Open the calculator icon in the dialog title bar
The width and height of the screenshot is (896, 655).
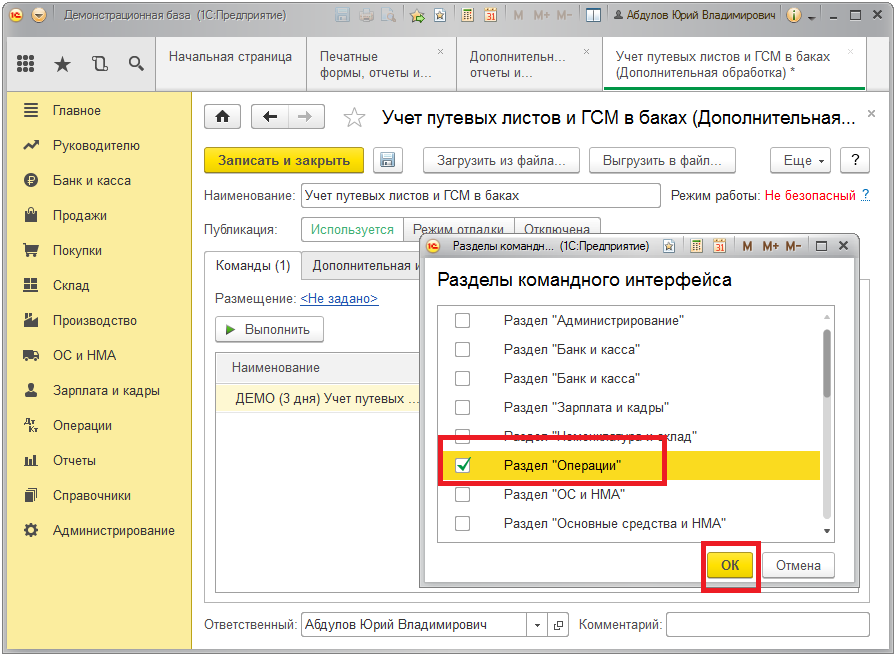click(x=694, y=246)
